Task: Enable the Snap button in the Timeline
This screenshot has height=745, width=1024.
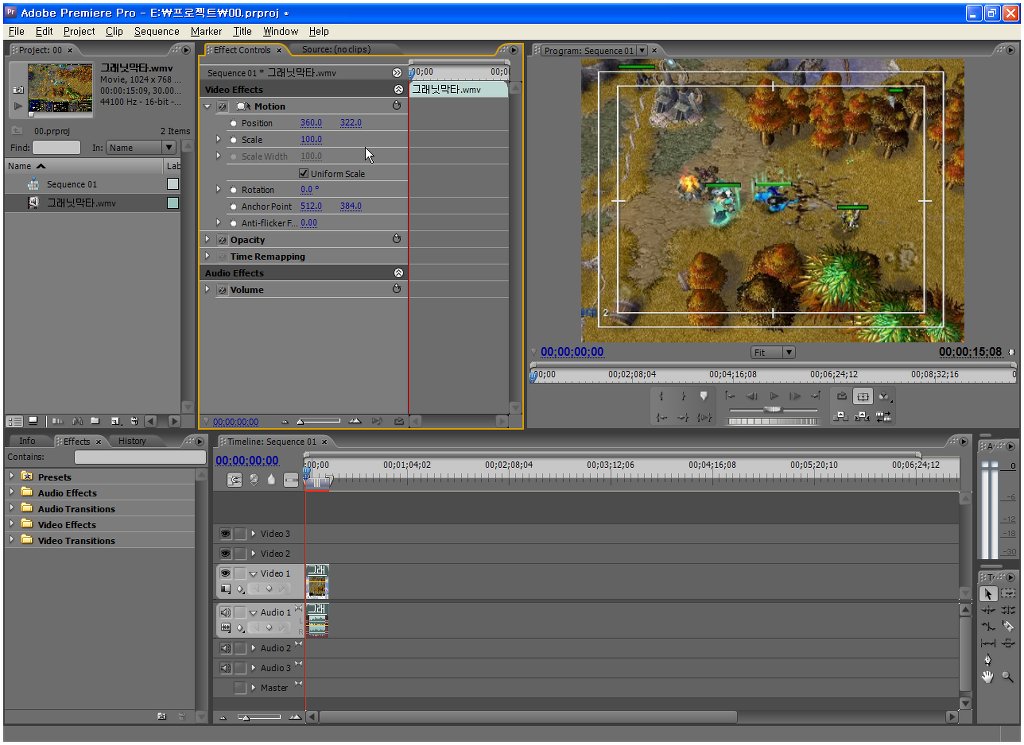Action: [x=235, y=480]
